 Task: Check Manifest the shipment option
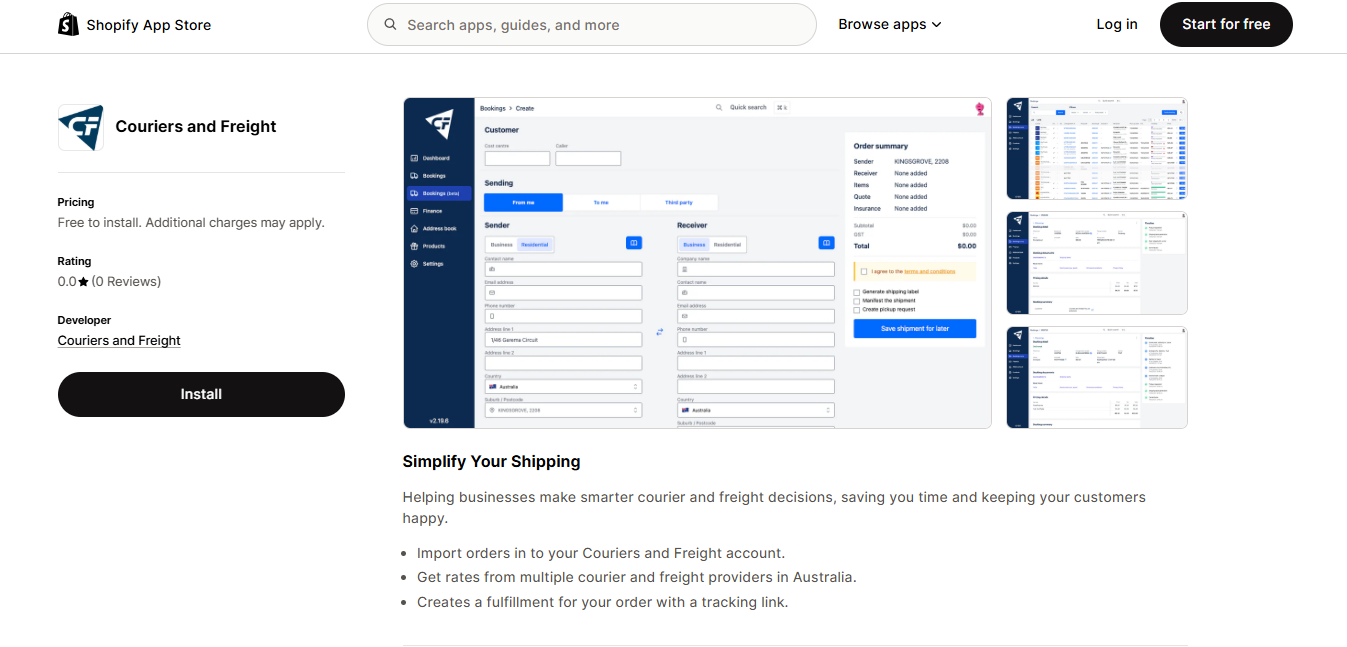[857, 301]
